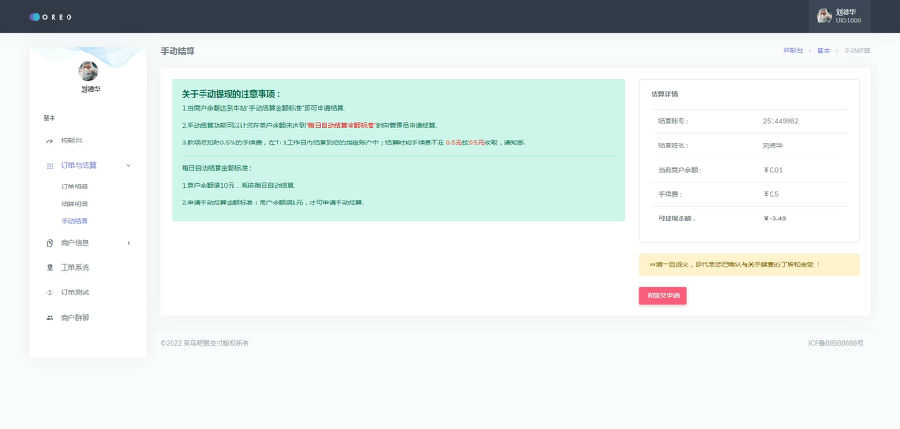
Task: Click the 控制台 breadcrumb link
Action: pyautogui.click(x=793, y=51)
